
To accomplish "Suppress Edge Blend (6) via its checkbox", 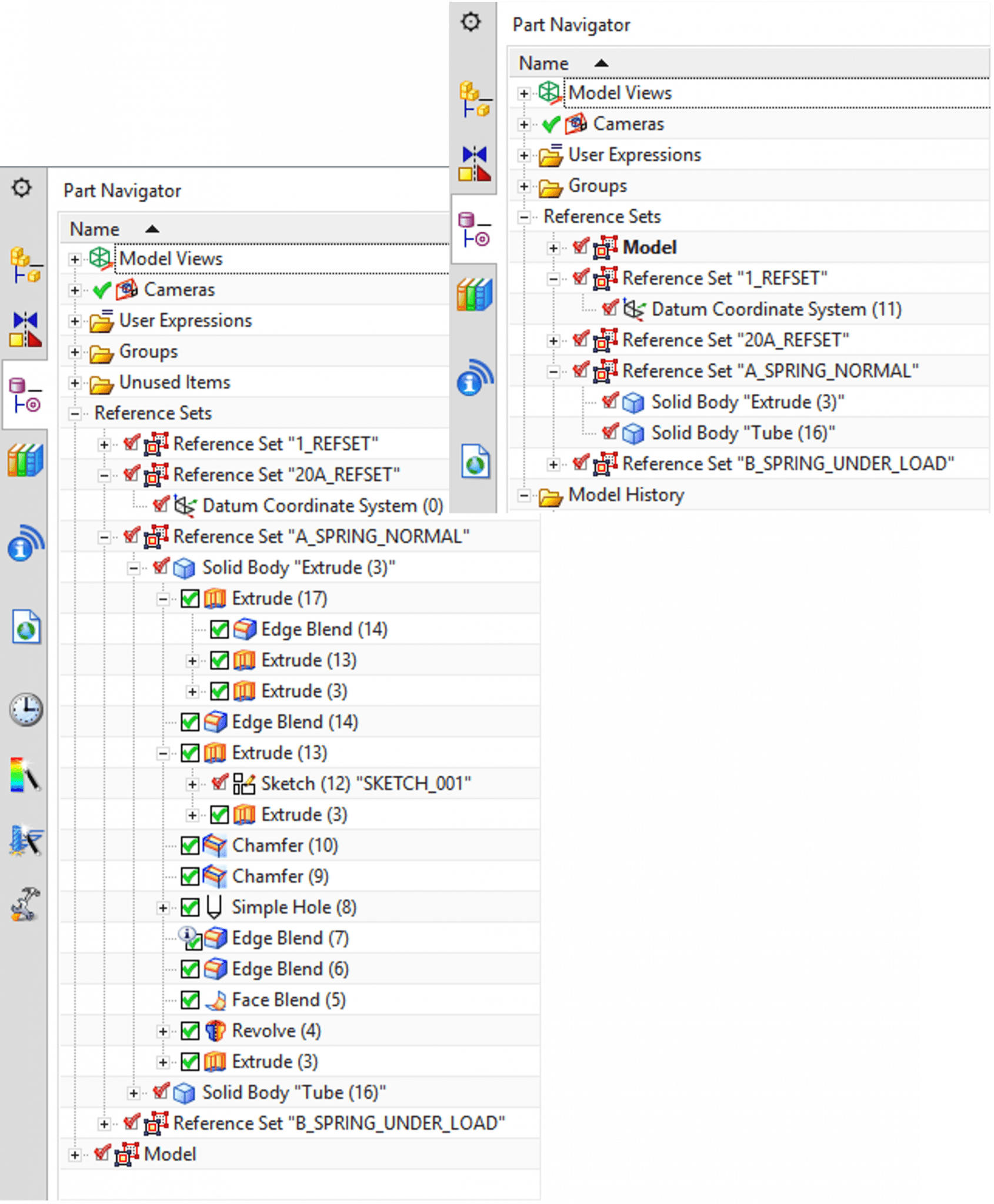I will [x=190, y=969].
